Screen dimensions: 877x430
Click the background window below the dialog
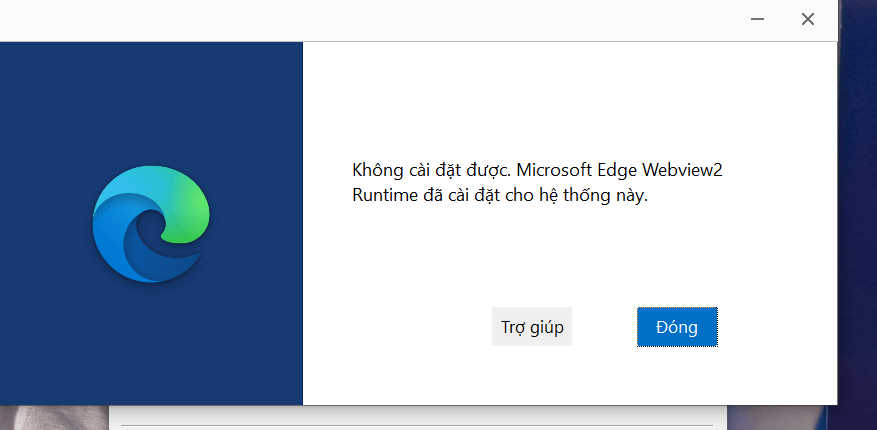pyautogui.click(x=418, y=415)
